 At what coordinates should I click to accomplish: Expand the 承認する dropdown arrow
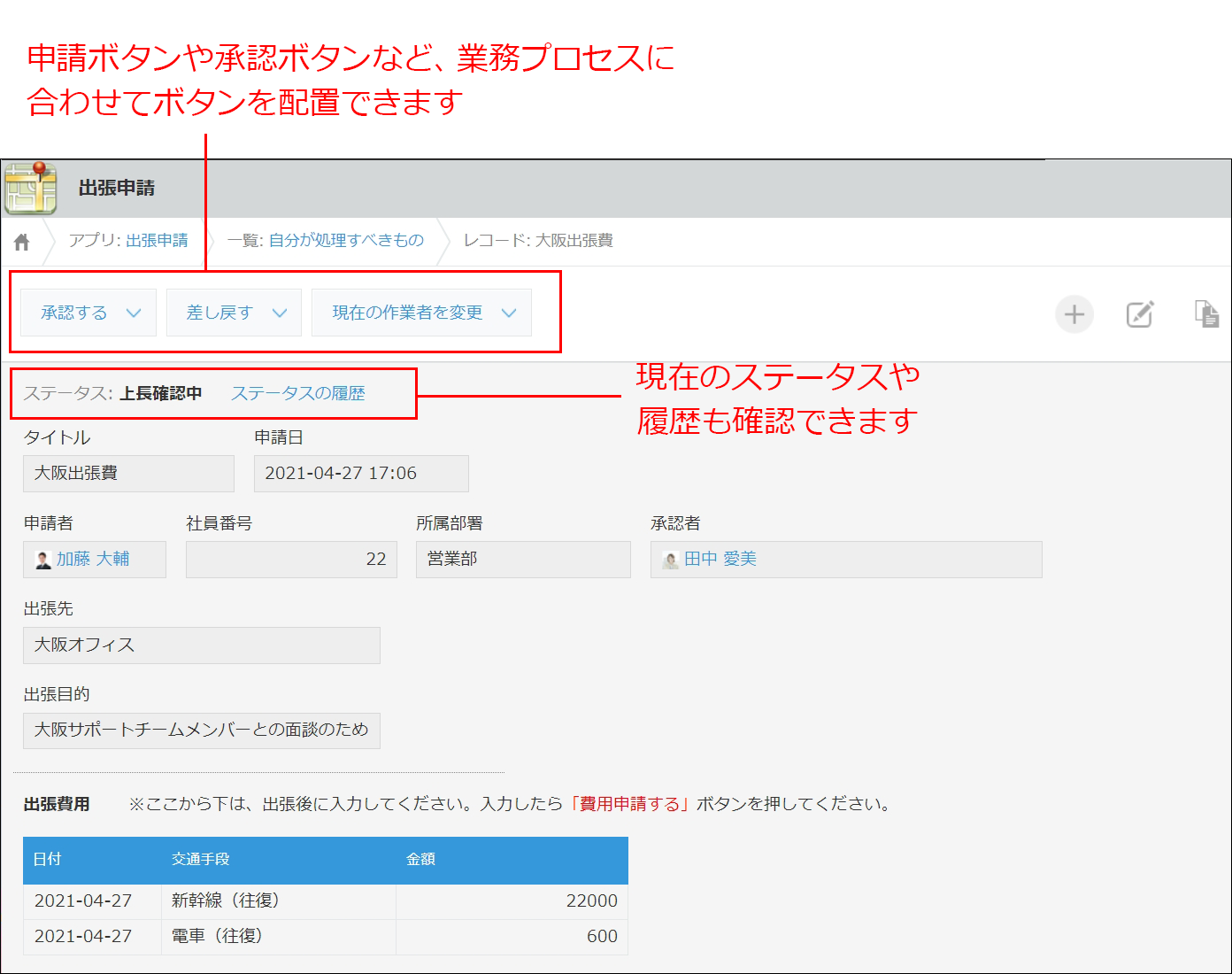[x=135, y=313]
